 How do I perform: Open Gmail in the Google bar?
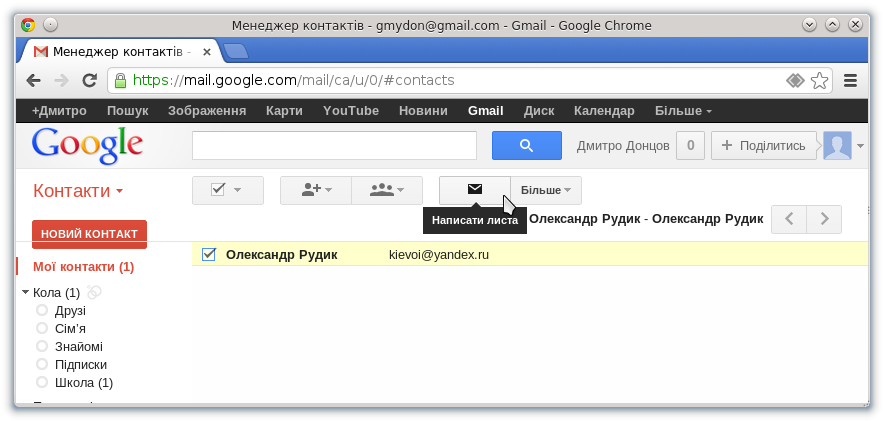[x=485, y=111]
